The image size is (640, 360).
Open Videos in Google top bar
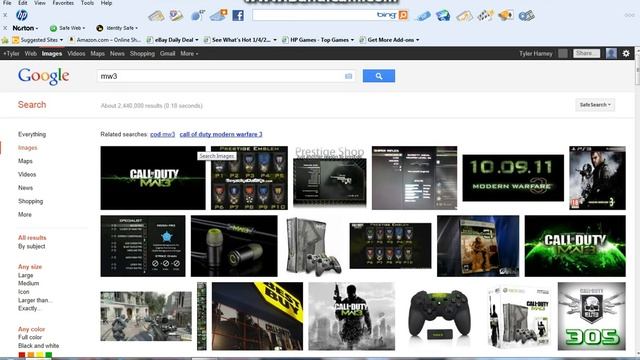tap(76, 53)
